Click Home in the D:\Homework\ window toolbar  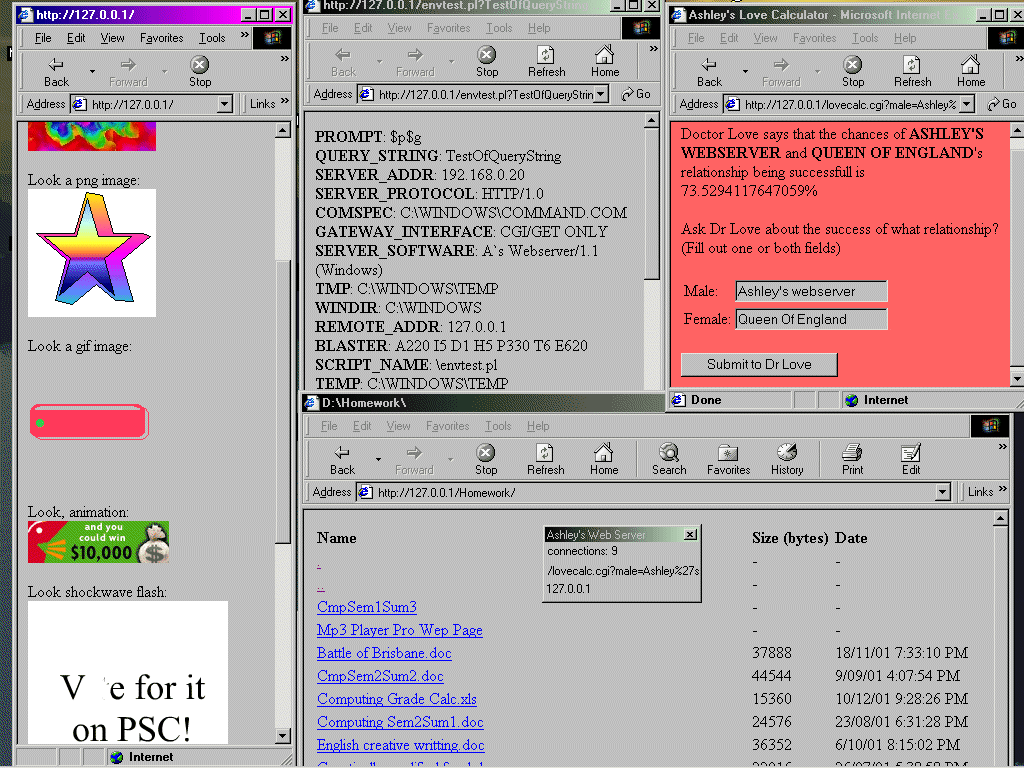point(604,460)
